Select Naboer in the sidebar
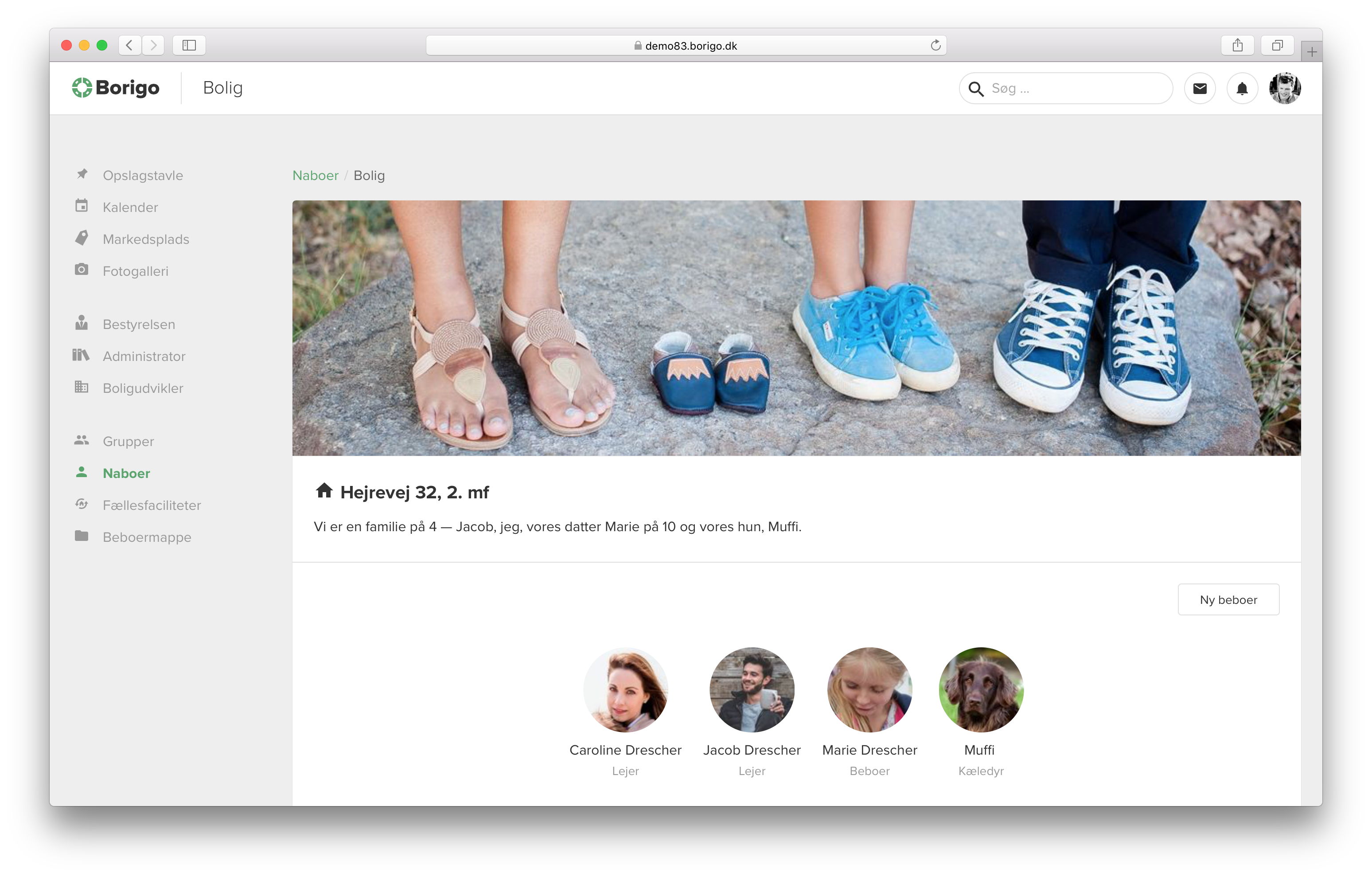Image resolution: width=1372 pixels, height=877 pixels. point(126,473)
